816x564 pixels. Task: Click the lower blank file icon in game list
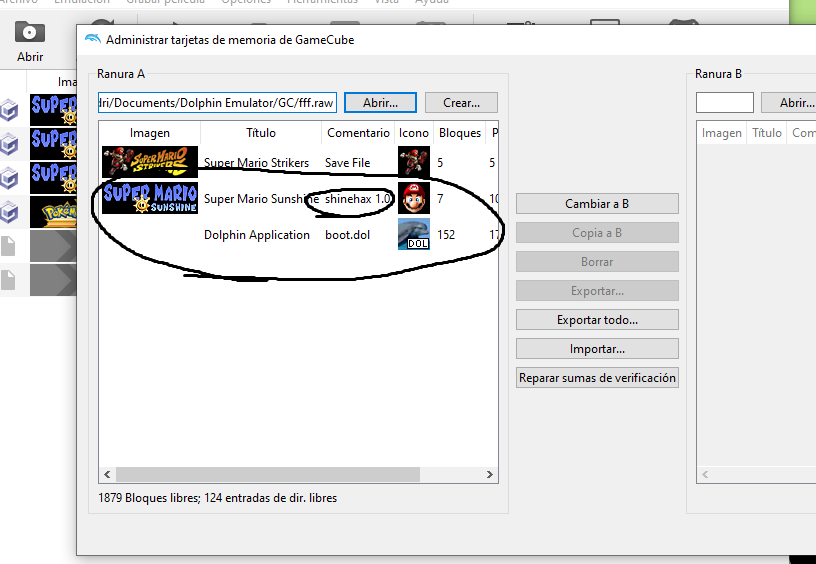[x=8, y=280]
